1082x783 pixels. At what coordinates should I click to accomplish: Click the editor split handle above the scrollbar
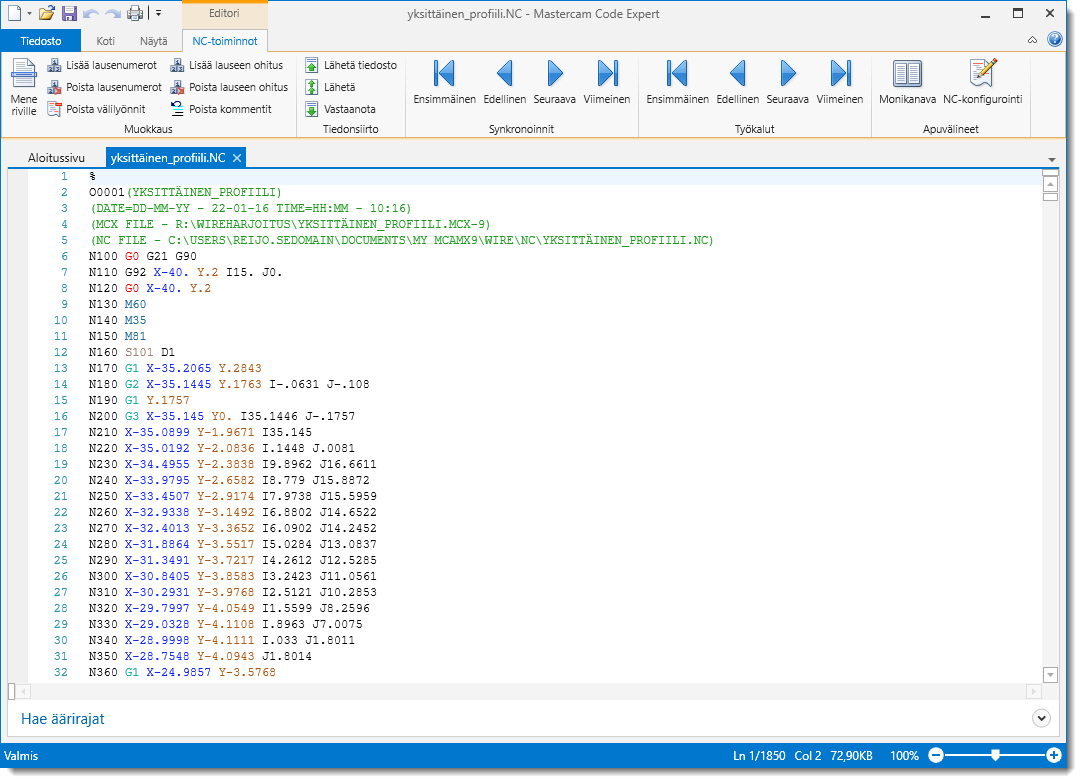[1050, 172]
